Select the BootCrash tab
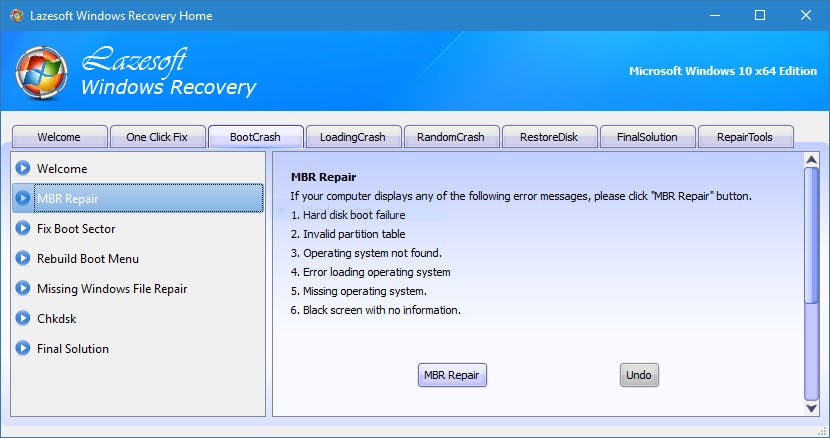This screenshot has width=830, height=438. 255,137
